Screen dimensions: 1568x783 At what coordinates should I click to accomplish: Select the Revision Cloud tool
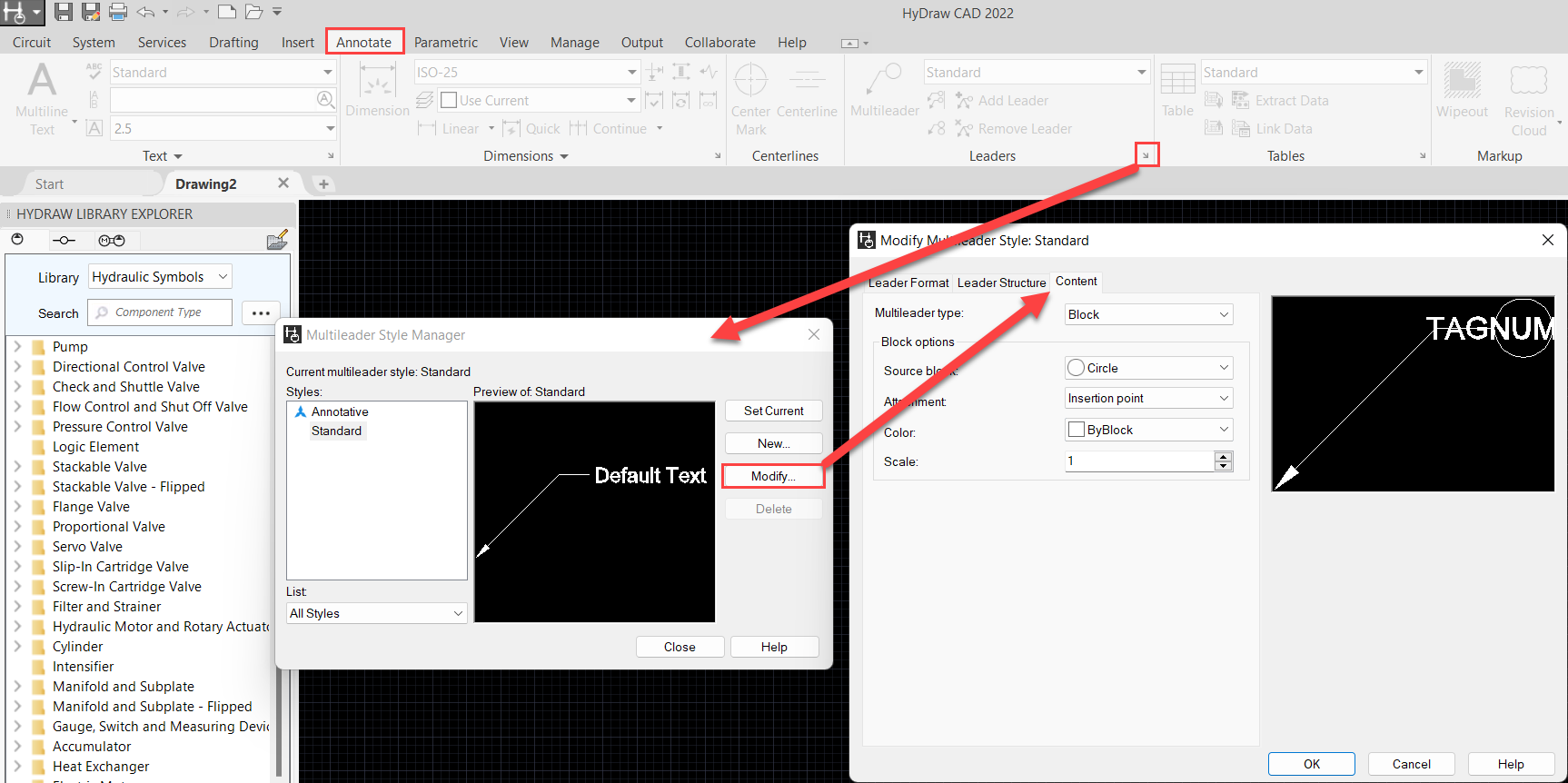coord(1529,100)
